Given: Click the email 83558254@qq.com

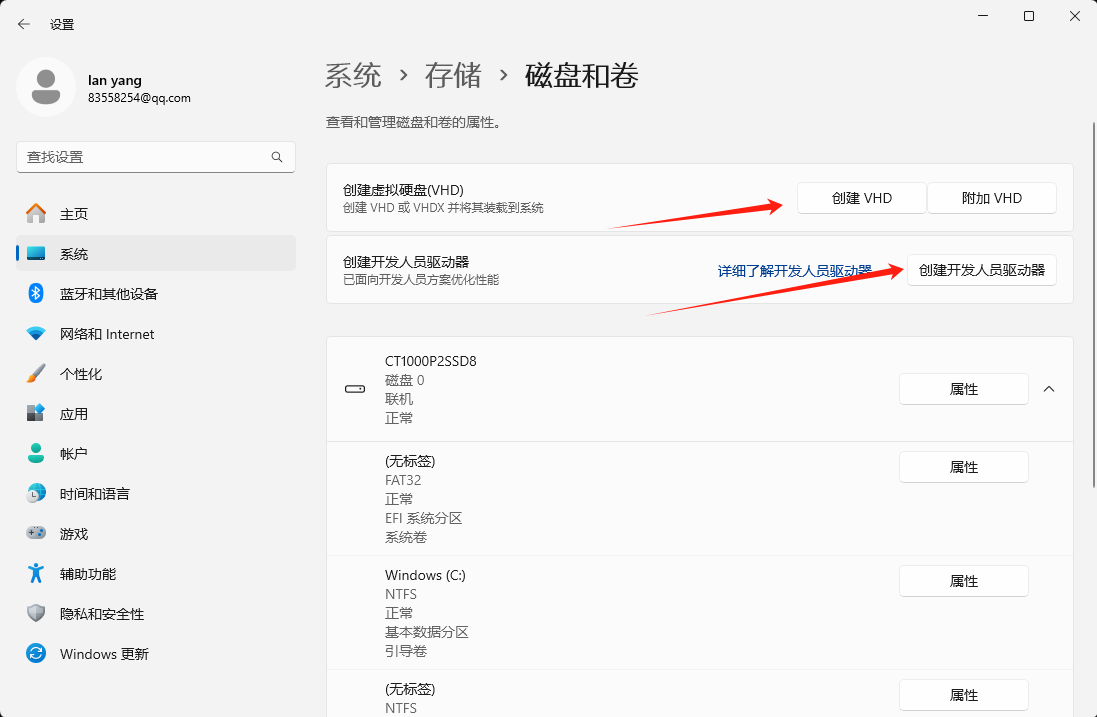Looking at the screenshot, I should click(139, 98).
